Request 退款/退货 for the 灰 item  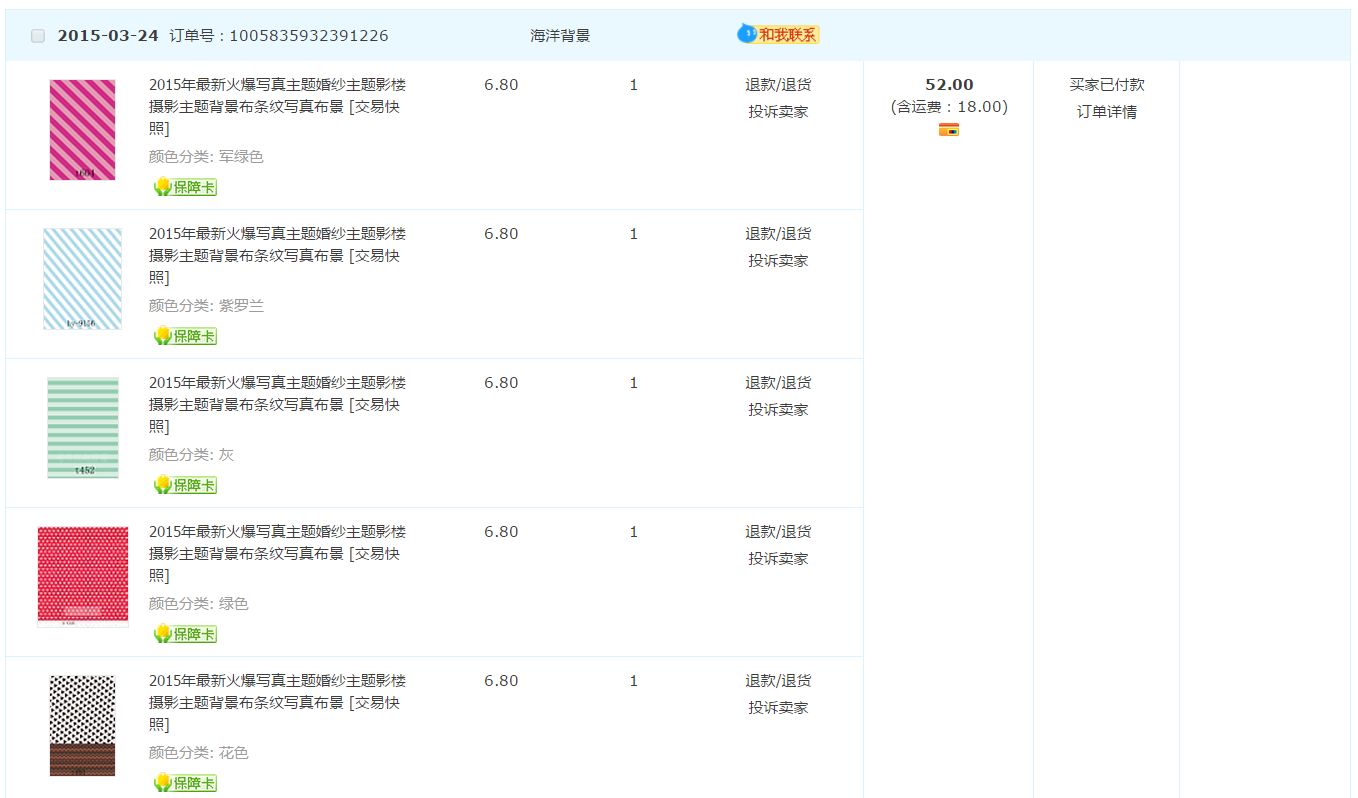pos(778,383)
